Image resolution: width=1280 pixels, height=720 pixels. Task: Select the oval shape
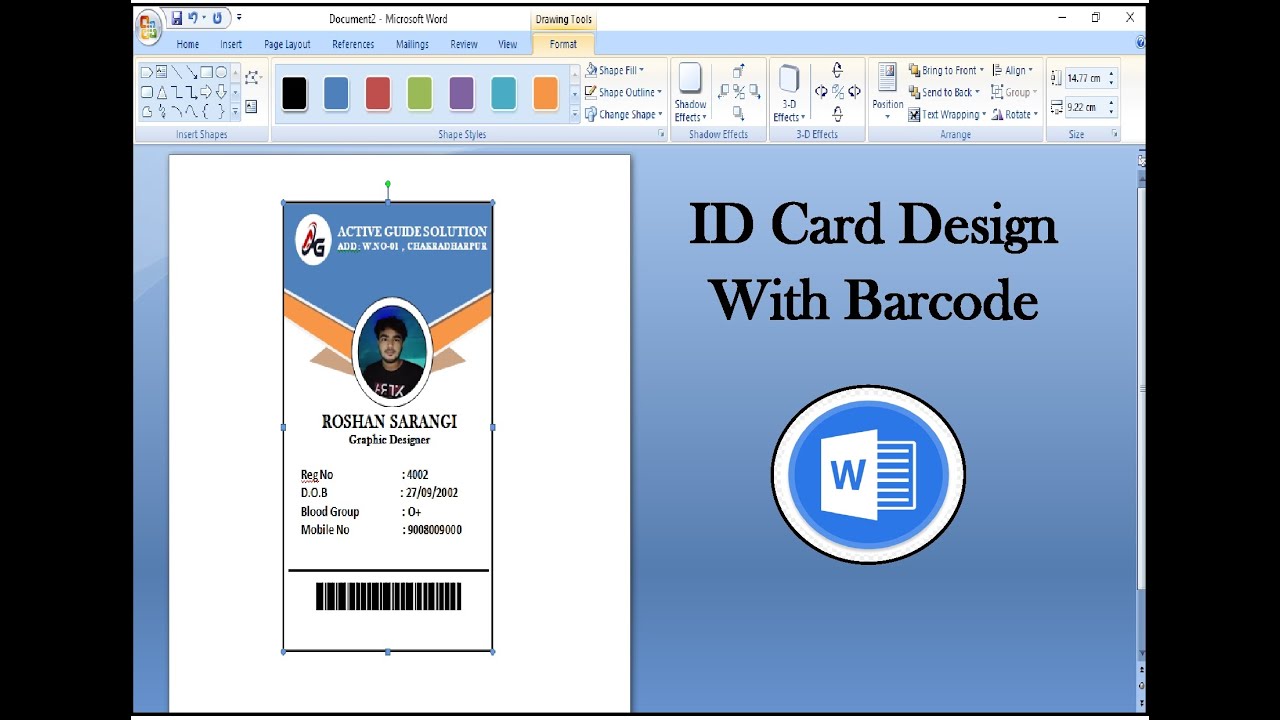click(221, 72)
